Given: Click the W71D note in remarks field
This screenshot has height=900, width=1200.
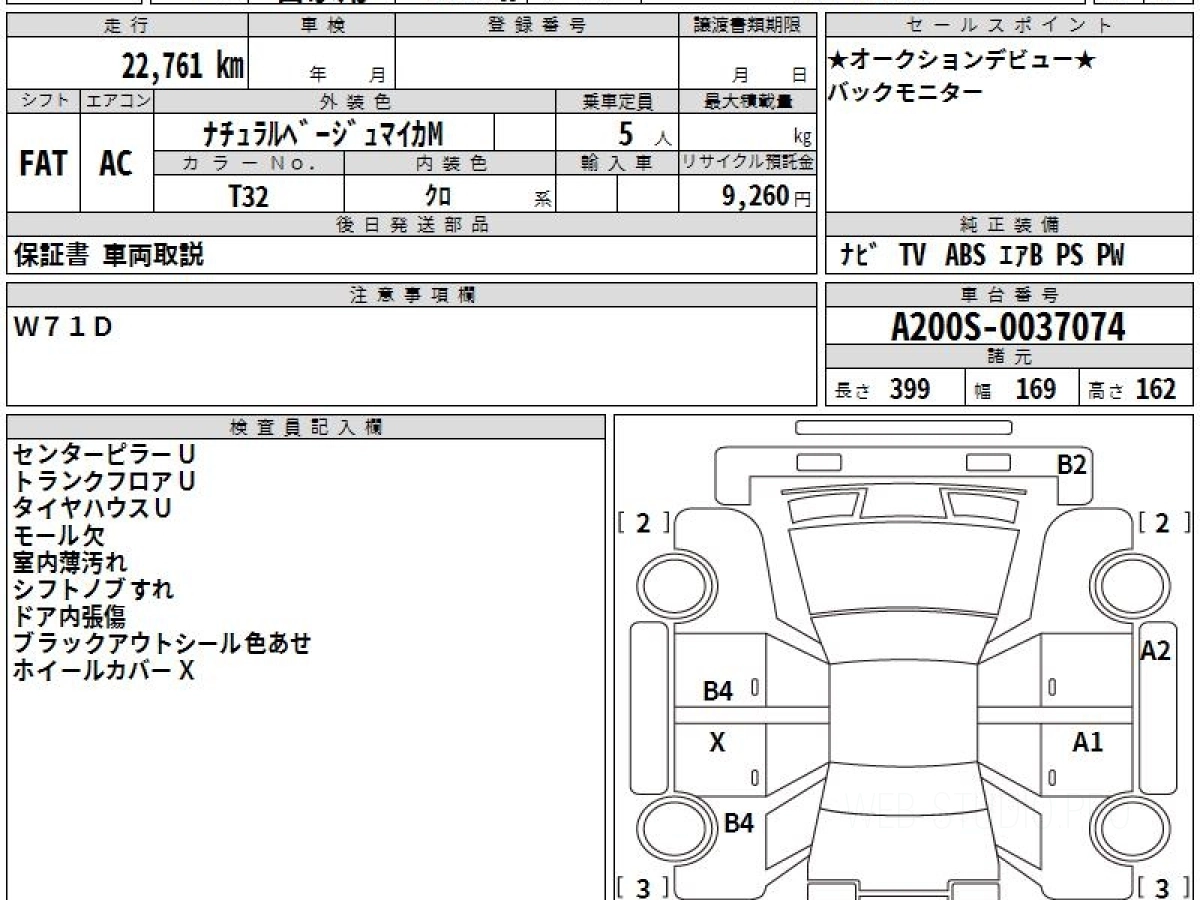Looking at the screenshot, I should (x=63, y=327).
